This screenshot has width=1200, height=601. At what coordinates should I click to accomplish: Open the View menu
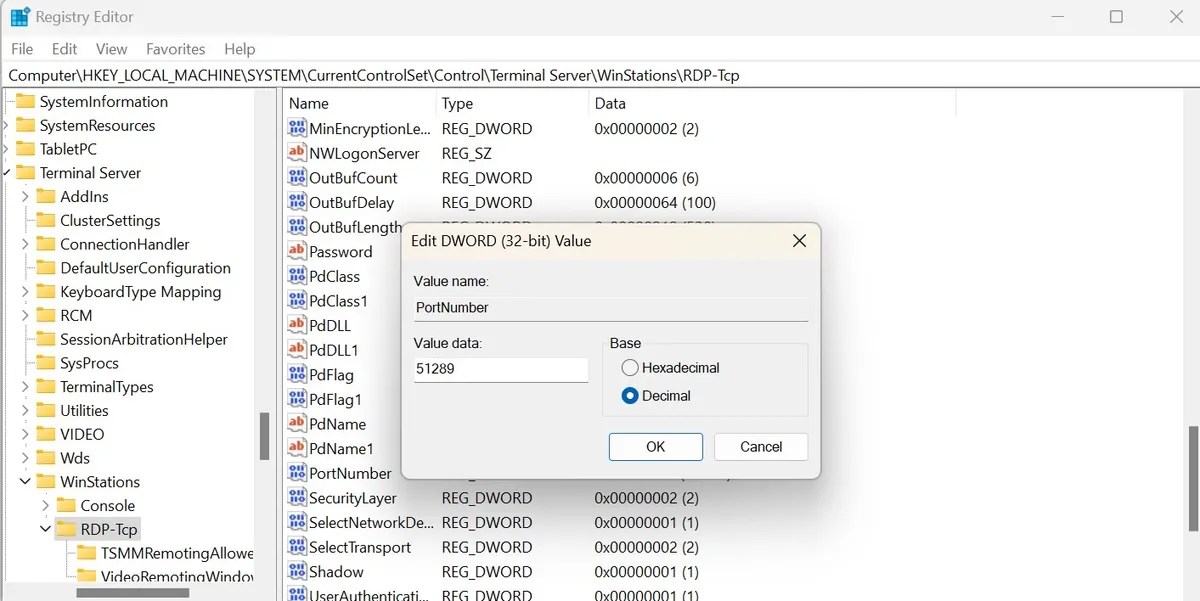[x=111, y=48]
